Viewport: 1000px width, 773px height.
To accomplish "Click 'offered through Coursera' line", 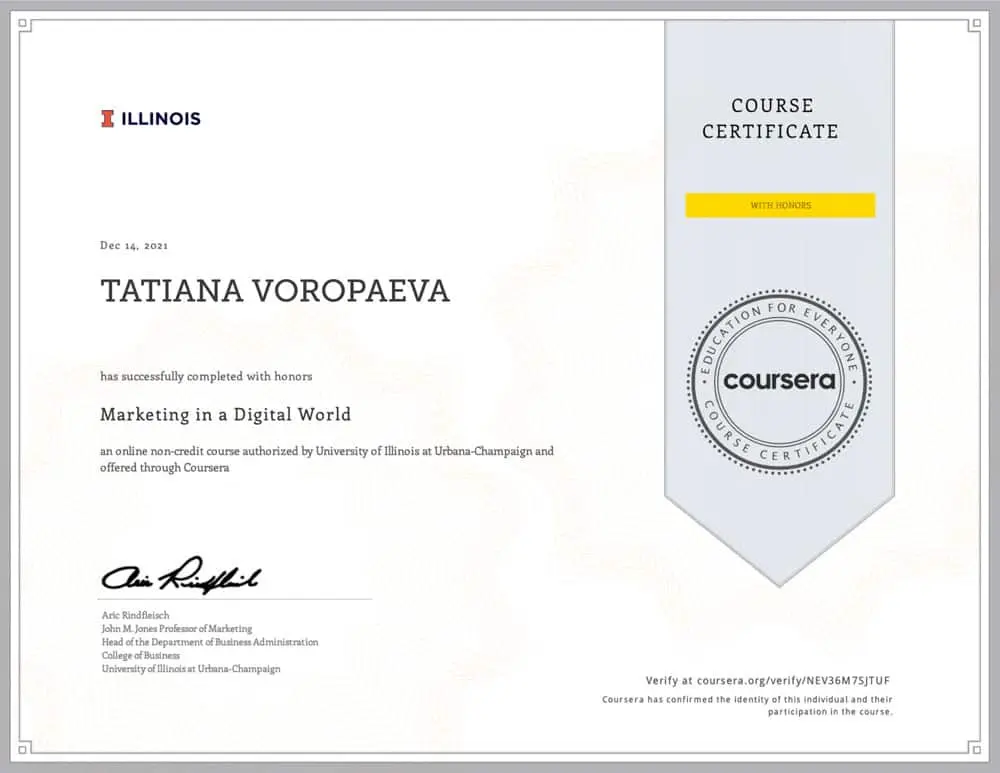I will pos(165,467).
